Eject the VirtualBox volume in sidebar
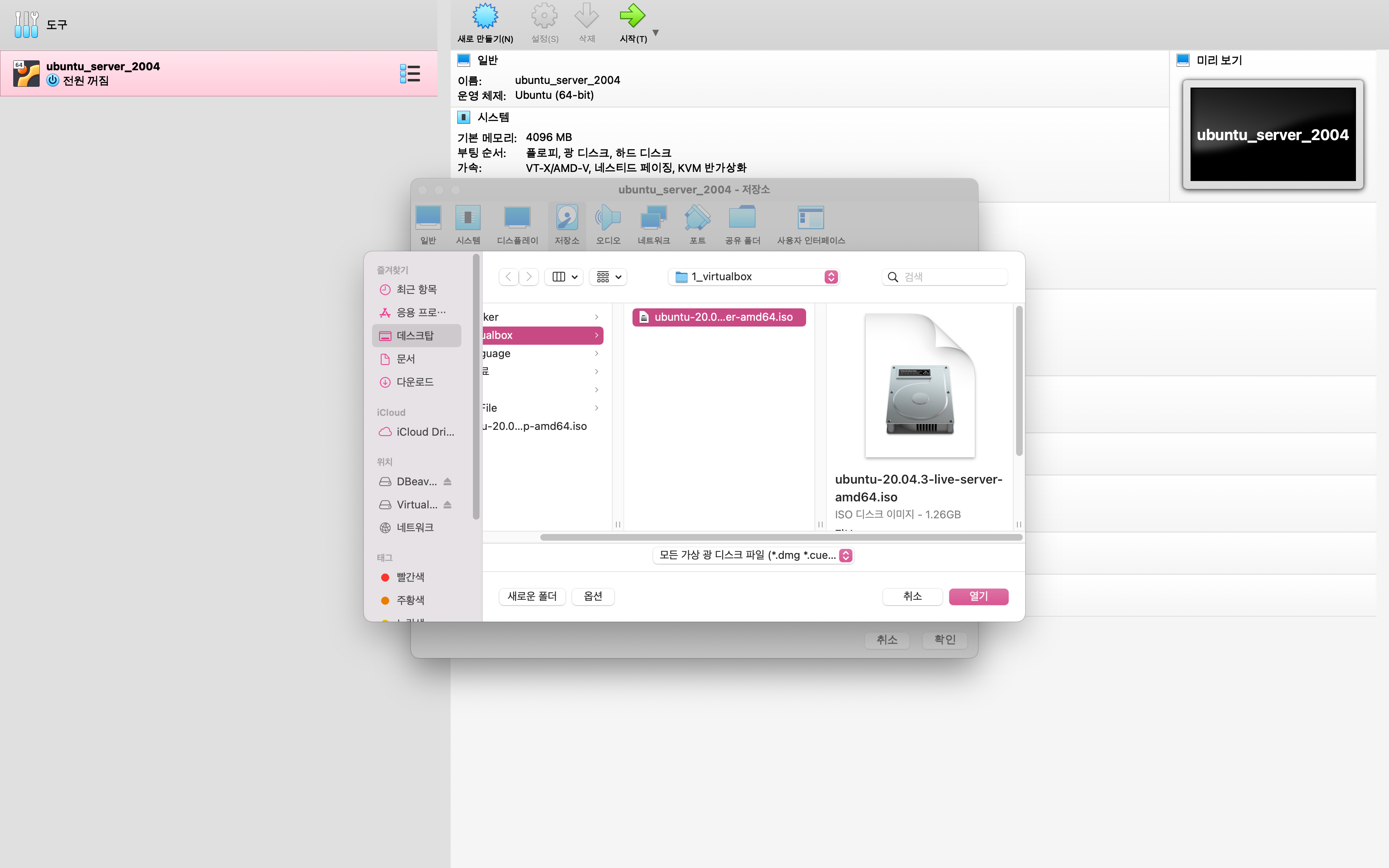This screenshot has height=868, width=1389. tap(448, 505)
